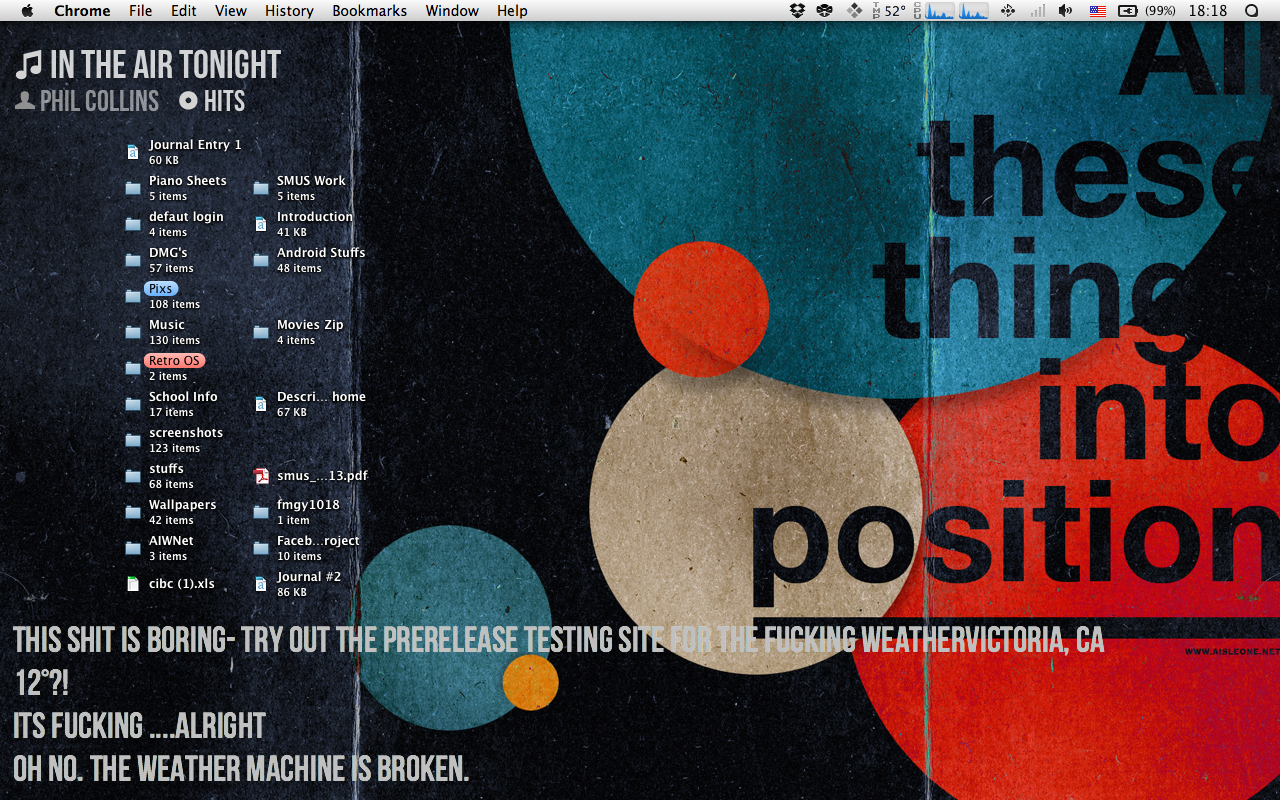Open Spotlight search icon
The image size is (1280, 800).
tap(1251, 11)
